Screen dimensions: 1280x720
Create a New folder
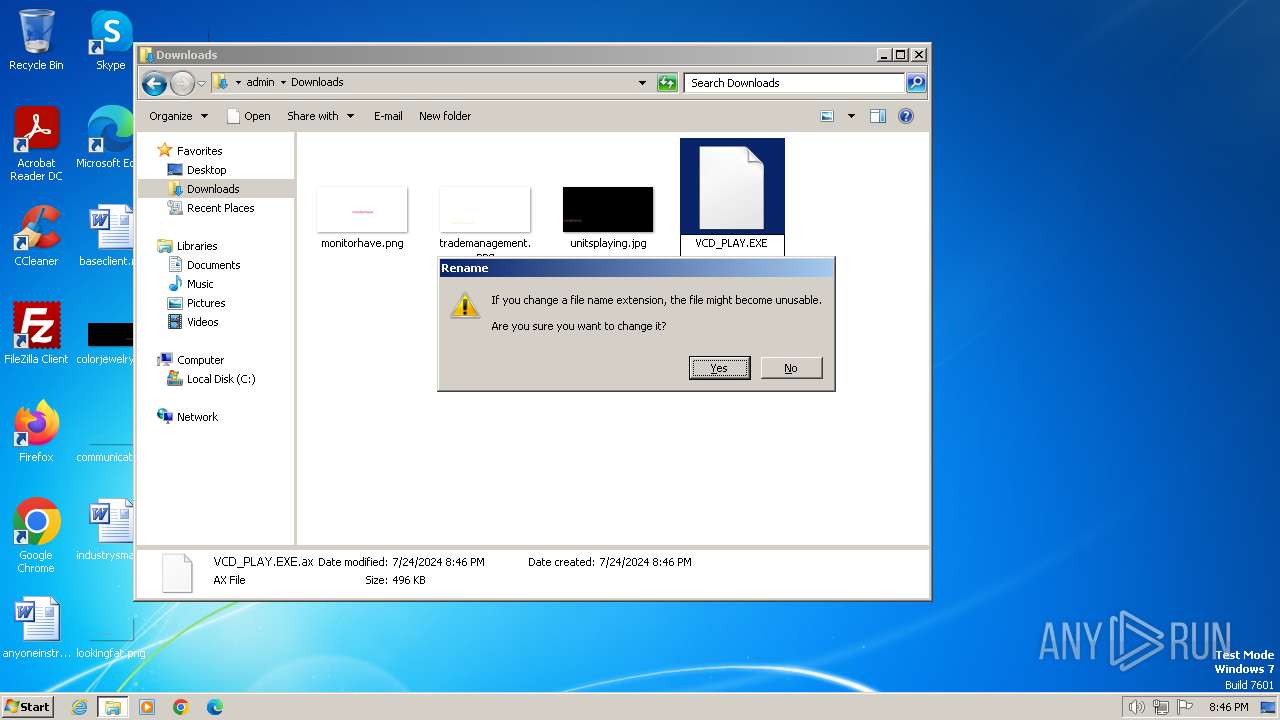445,116
